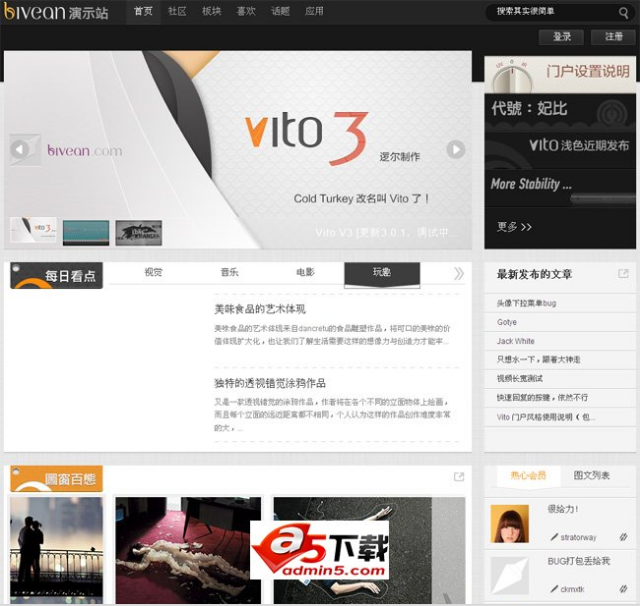Open the 快速回复的按键 article
640x606 pixels.
tap(542, 397)
